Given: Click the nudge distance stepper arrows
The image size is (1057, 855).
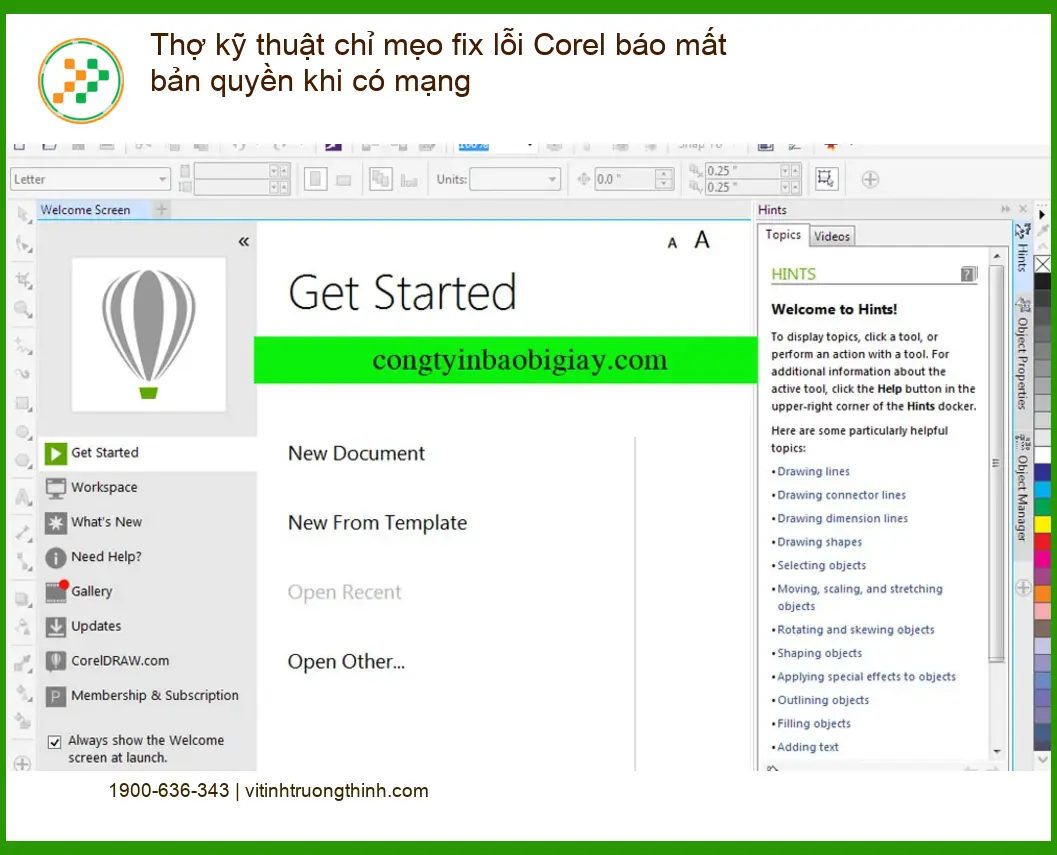Looking at the screenshot, I should coord(664,179).
